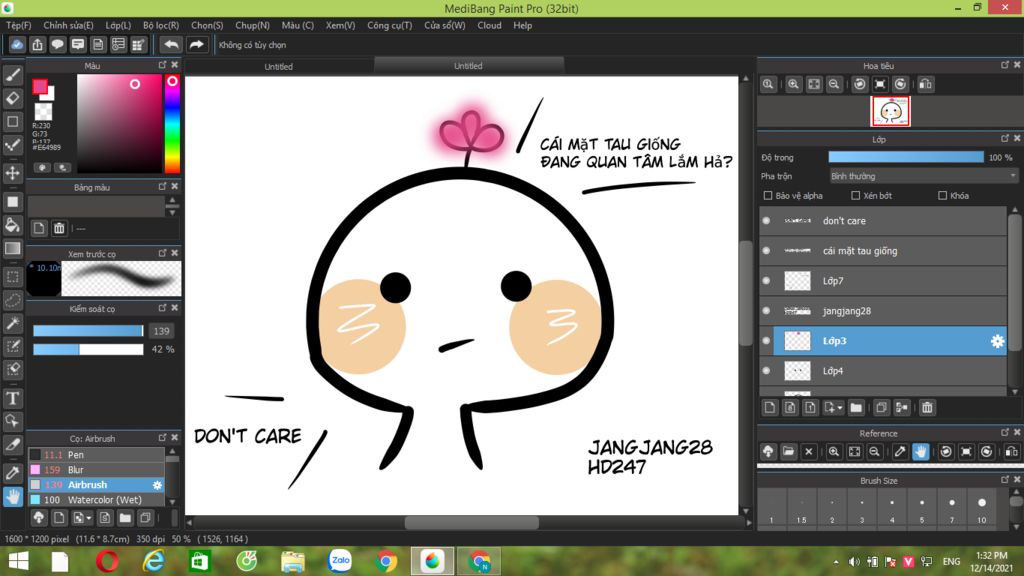Select the Eraser tool

(x=12, y=98)
